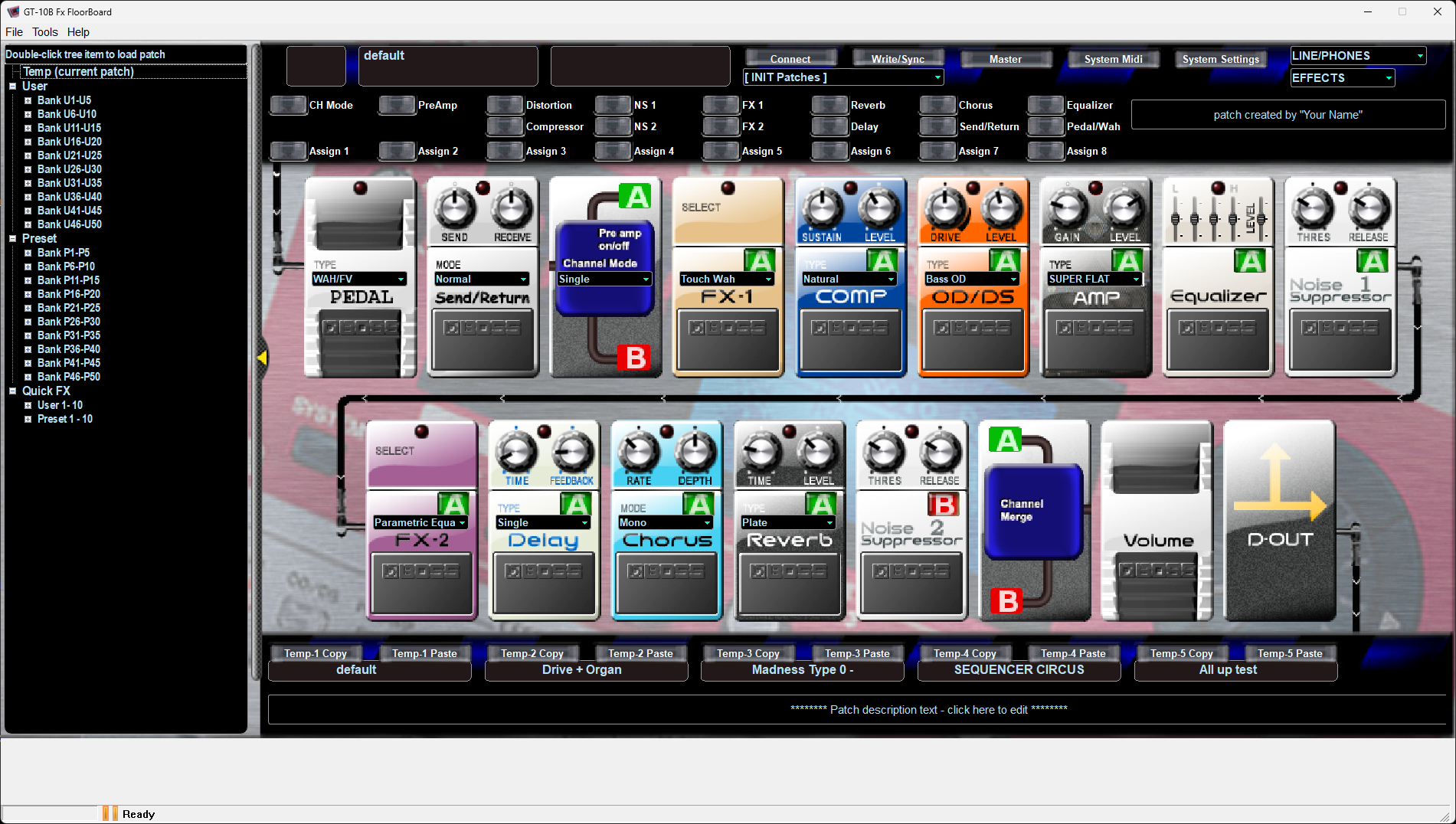
Task: Click the Delay pedal footswitch
Action: point(544,584)
